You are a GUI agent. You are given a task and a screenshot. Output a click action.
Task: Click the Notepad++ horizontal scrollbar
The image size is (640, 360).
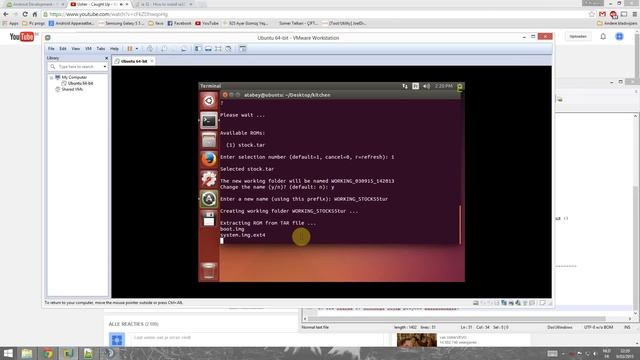457,319
